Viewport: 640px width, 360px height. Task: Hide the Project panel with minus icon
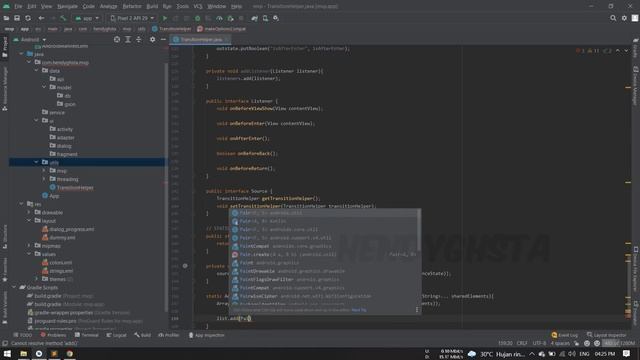[163, 39]
